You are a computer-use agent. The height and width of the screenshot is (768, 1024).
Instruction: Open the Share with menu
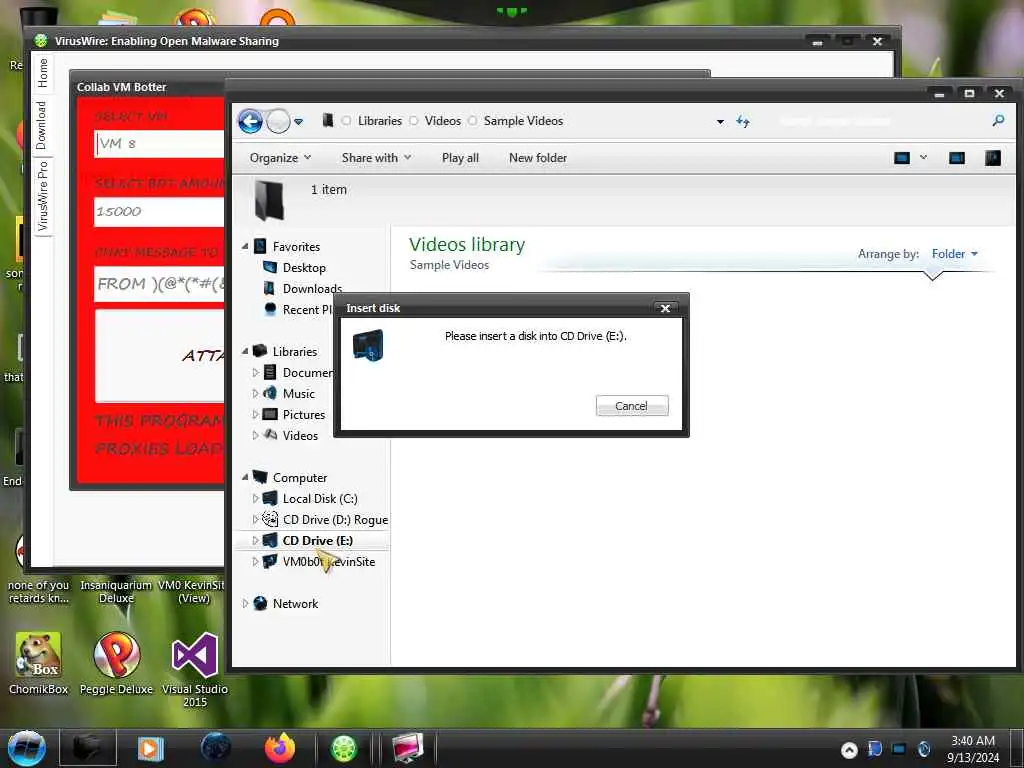pos(376,158)
